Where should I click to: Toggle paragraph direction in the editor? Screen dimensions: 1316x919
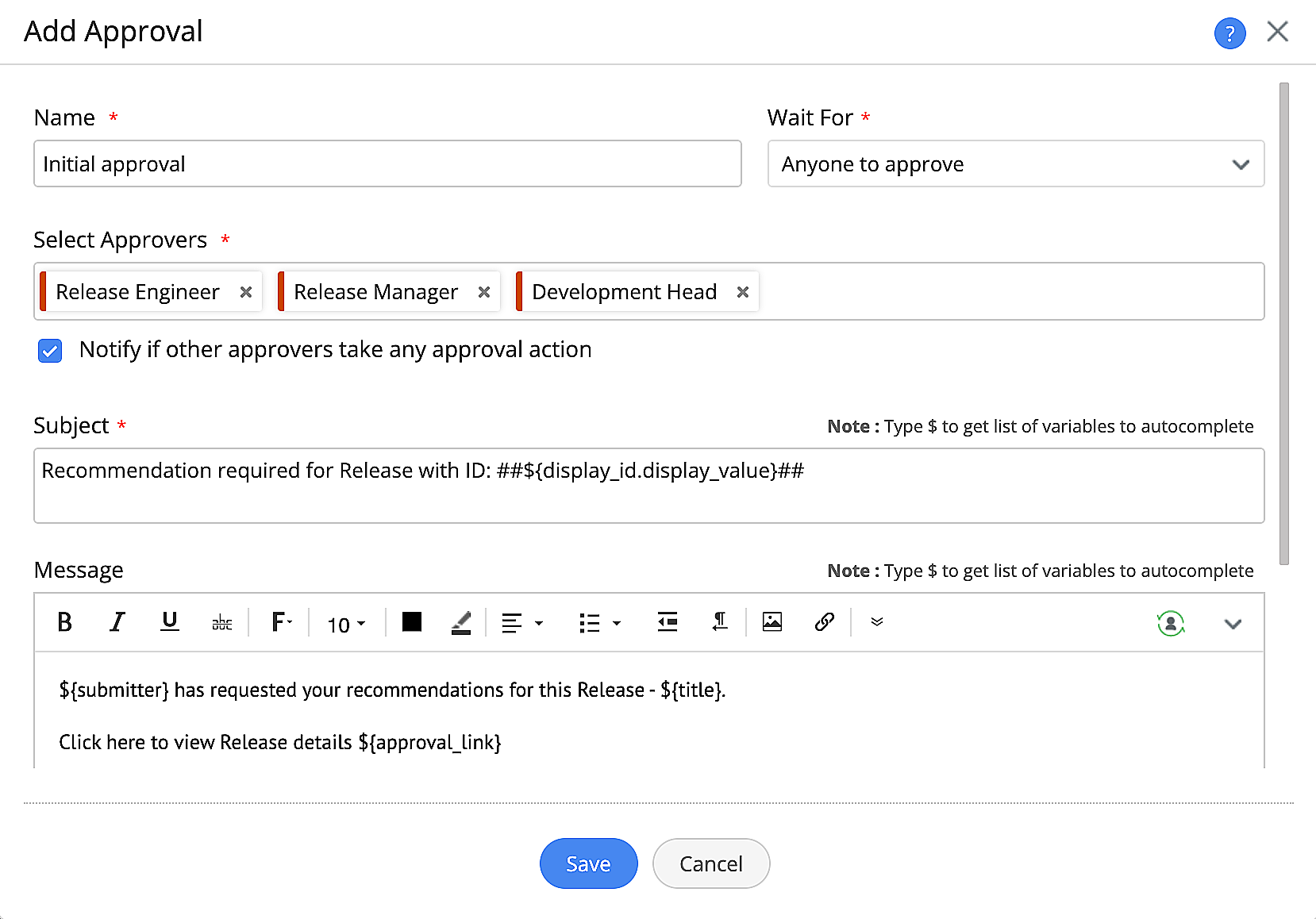[719, 622]
